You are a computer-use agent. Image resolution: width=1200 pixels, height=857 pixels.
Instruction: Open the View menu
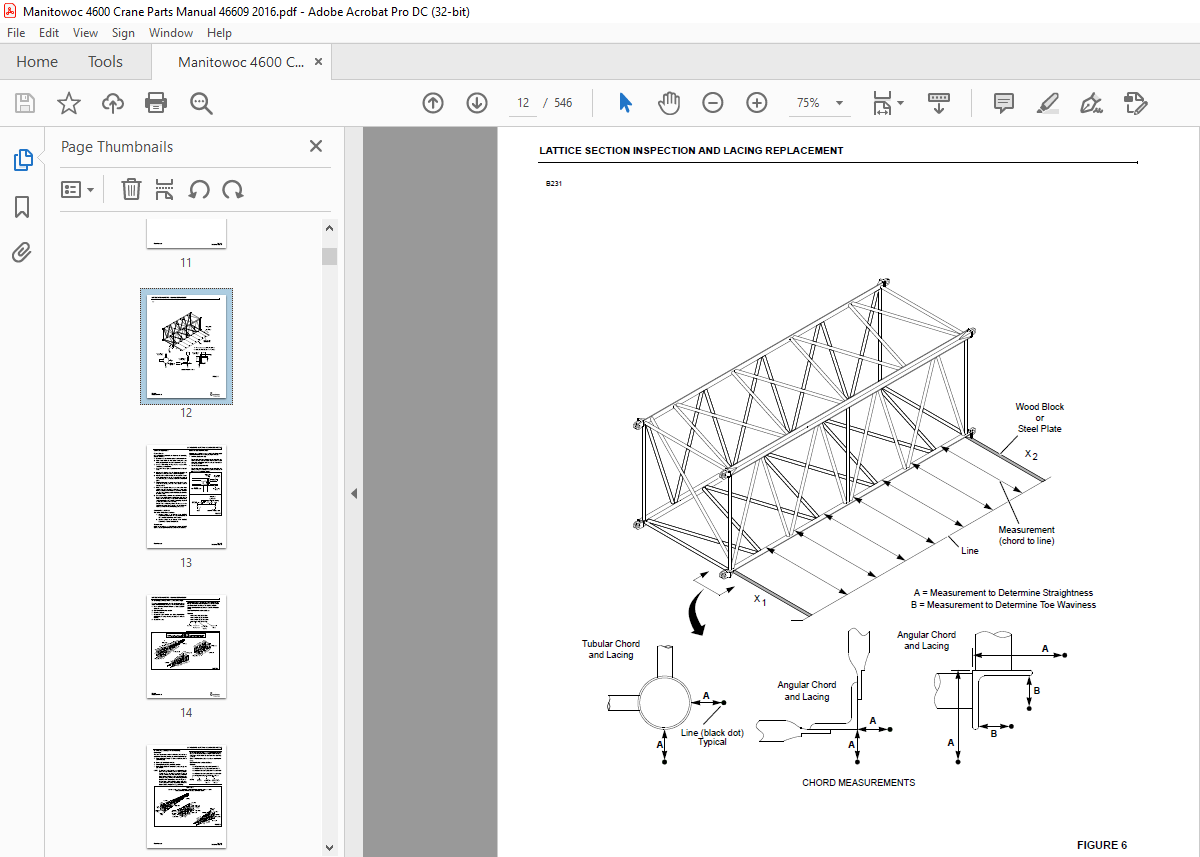pyautogui.click(x=85, y=33)
